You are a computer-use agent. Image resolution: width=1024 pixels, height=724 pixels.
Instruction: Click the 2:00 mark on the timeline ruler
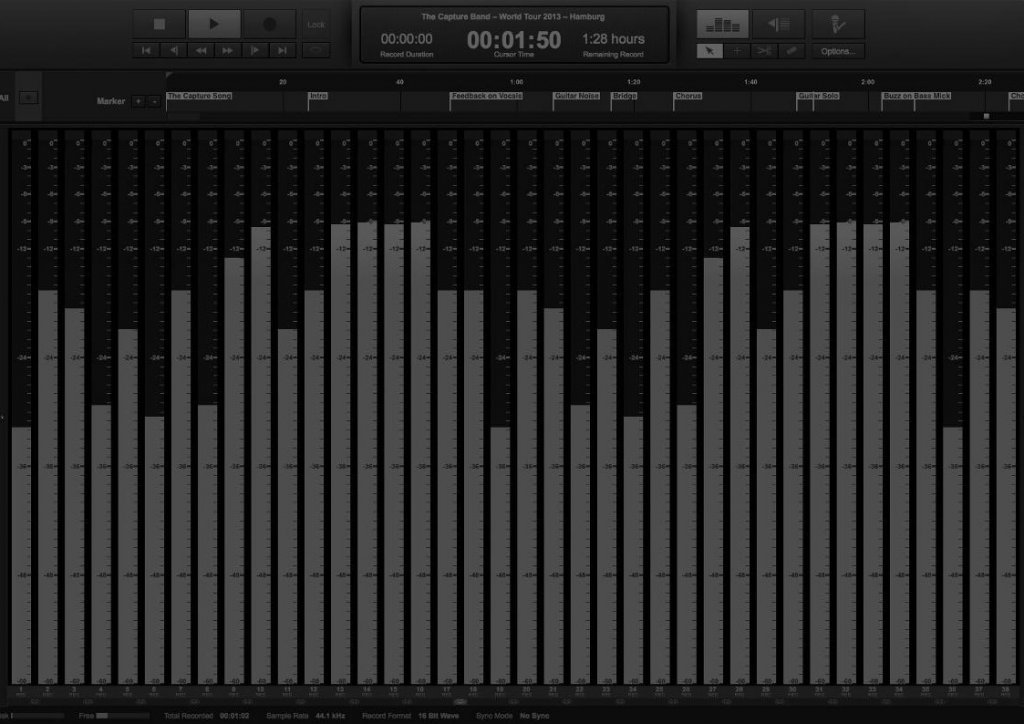coord(868,82)
